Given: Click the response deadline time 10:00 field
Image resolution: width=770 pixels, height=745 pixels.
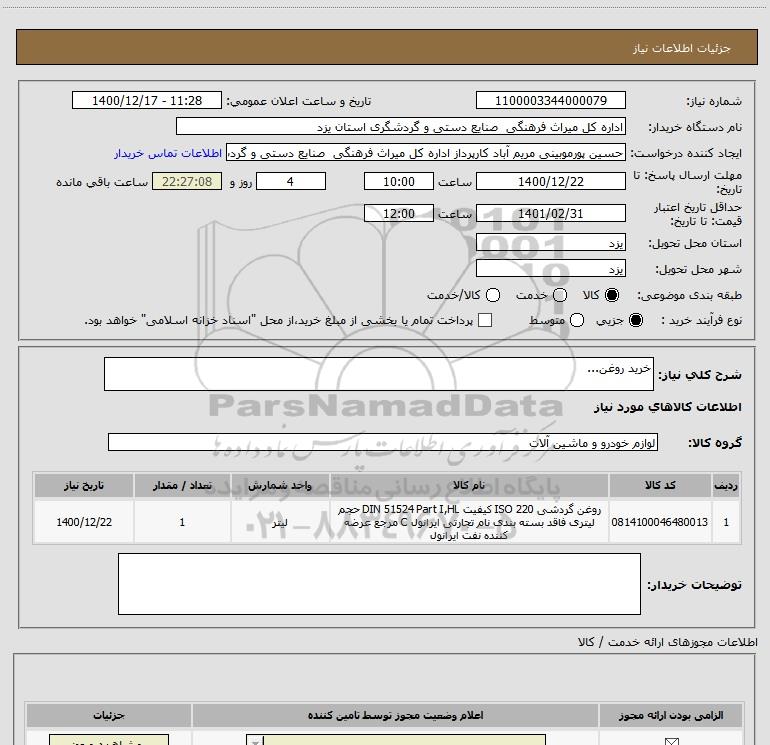Looking at the screenshot, I should (399, 182).
